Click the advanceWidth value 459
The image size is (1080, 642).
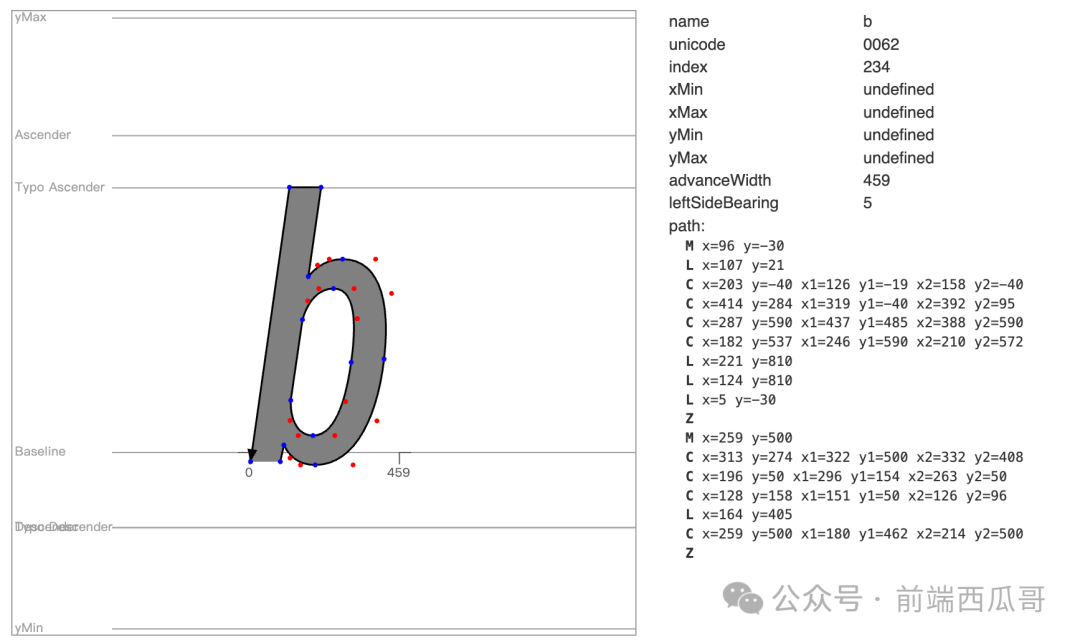click(x=876, y=180)
